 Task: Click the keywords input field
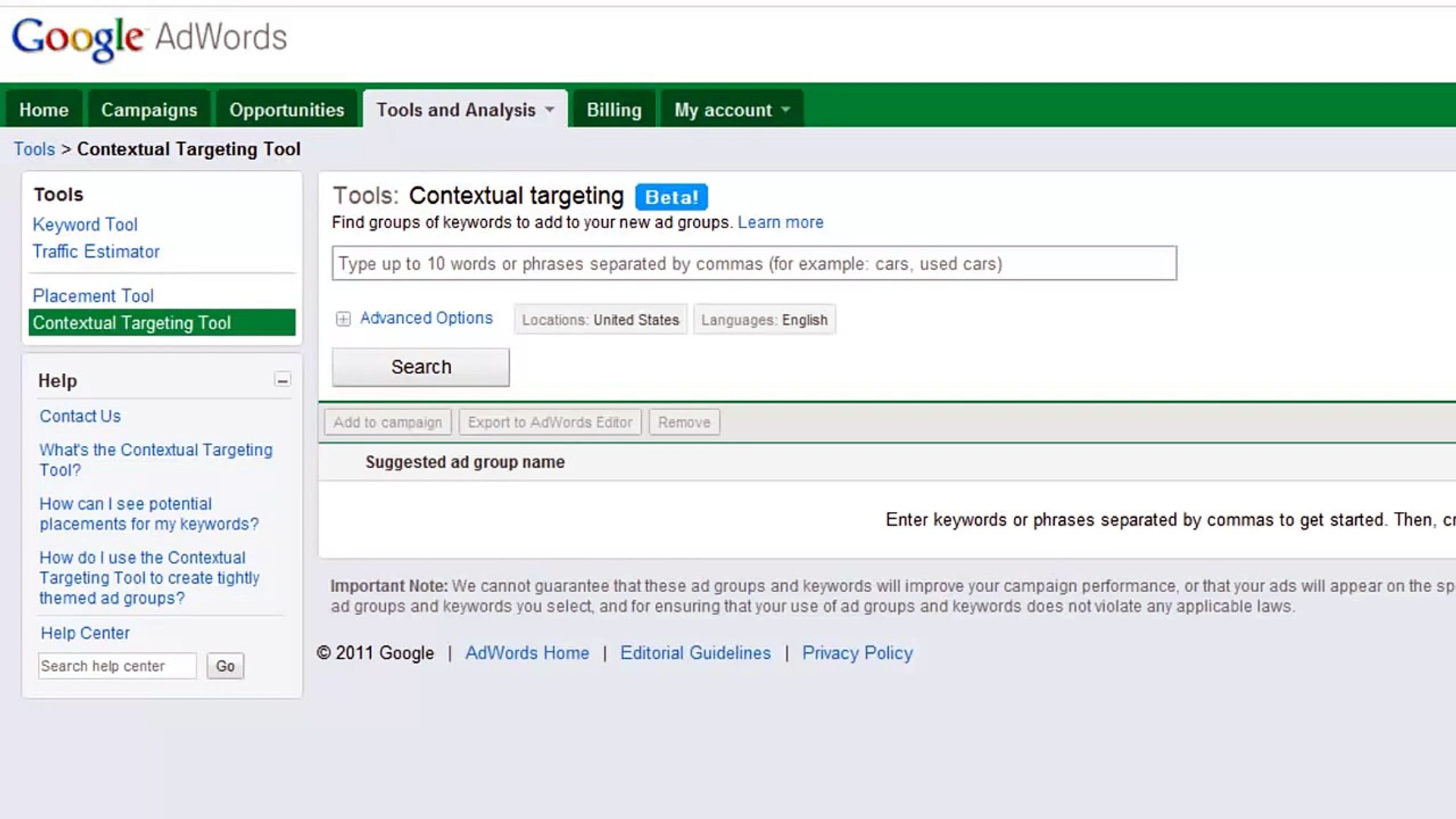753,264
